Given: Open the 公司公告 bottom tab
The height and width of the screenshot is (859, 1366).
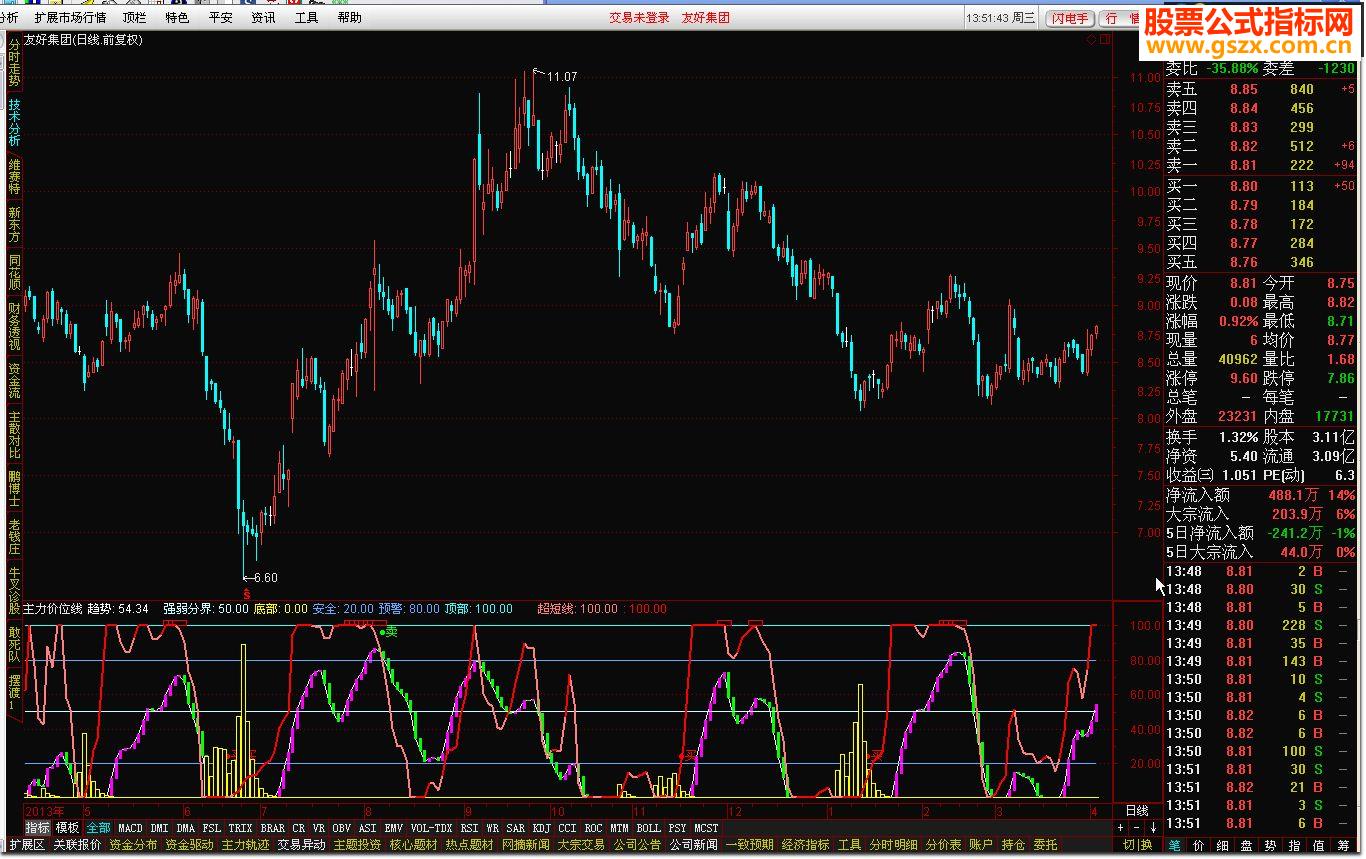Looking at the screenshot, I should pos(637,845).
